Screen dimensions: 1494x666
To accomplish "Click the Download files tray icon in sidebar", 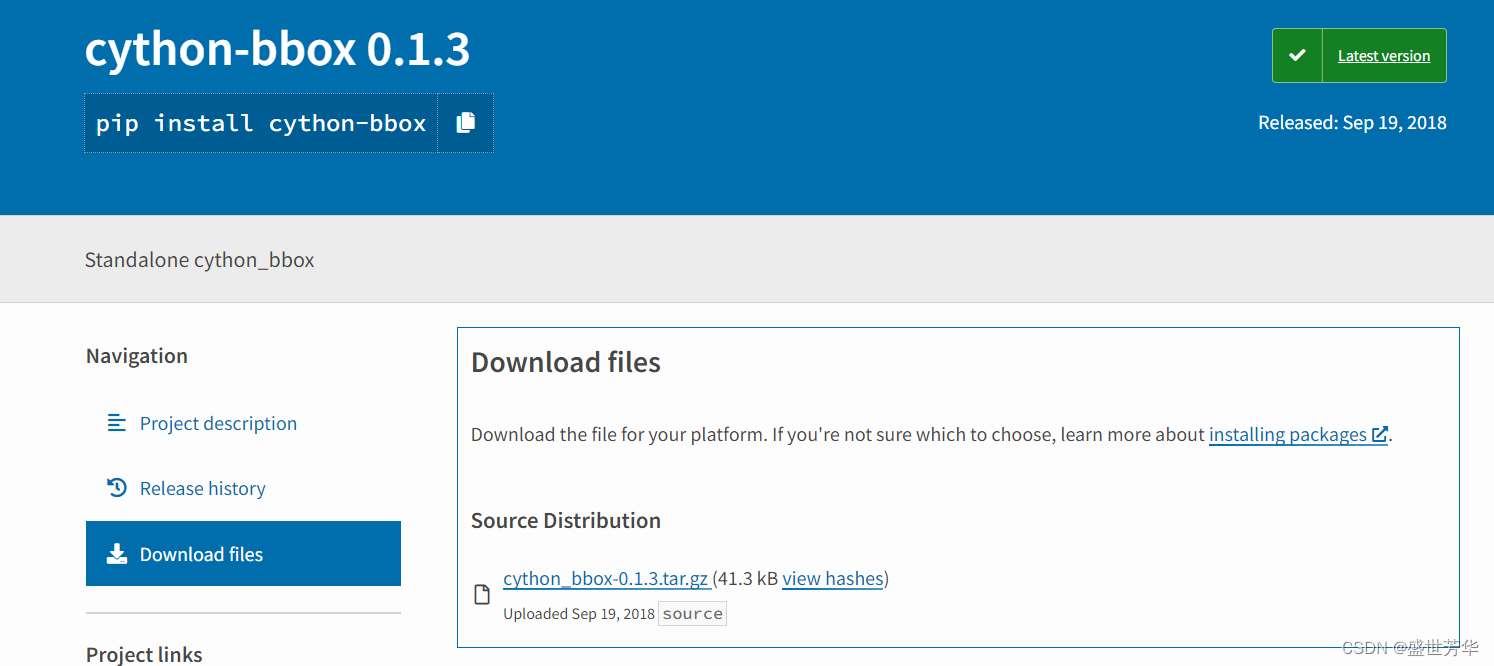I will 117,554.
